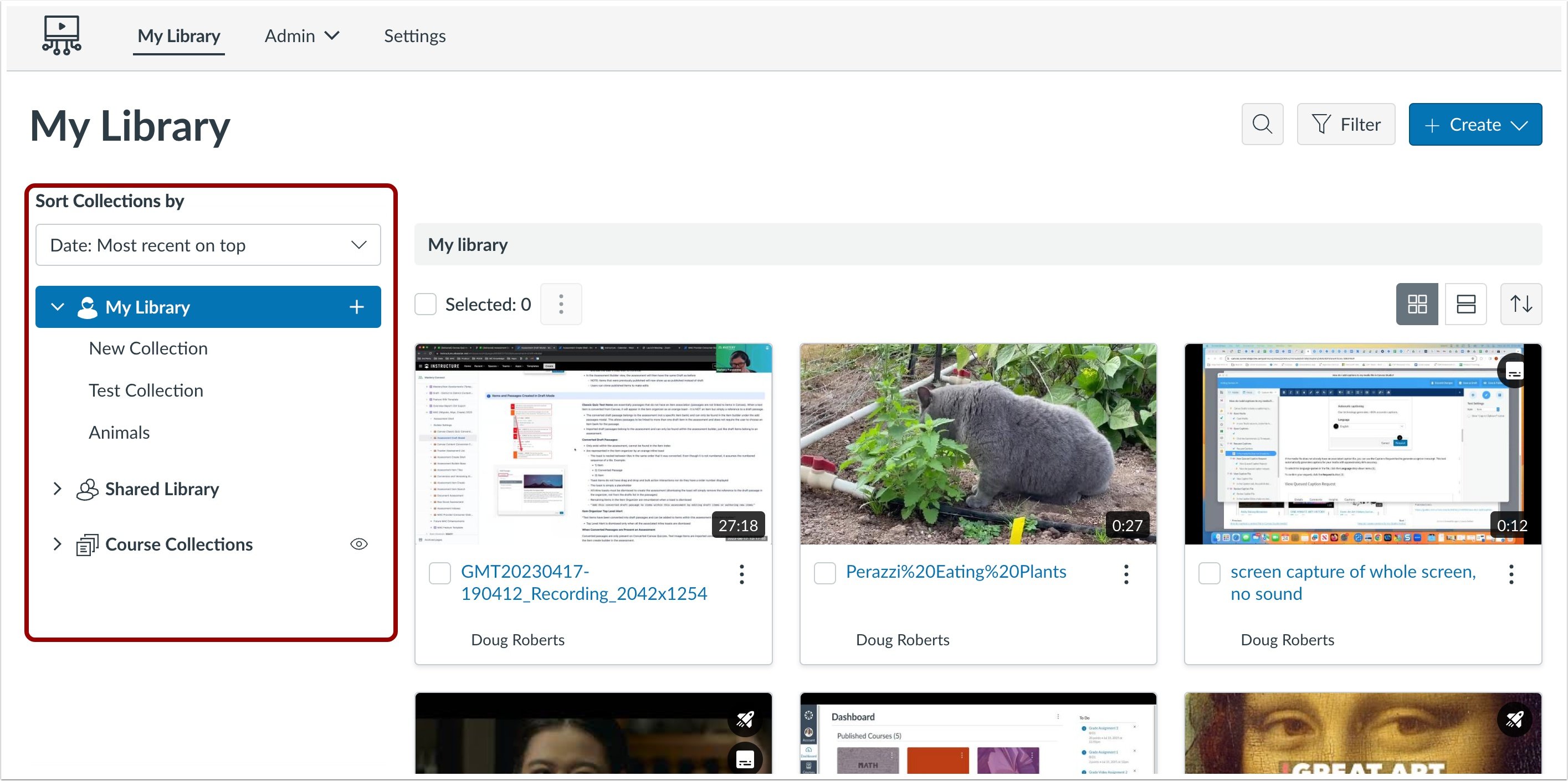
Task: Open options menu for Perazzi%20Eating%20Plants
Action: pos(1125,573)
